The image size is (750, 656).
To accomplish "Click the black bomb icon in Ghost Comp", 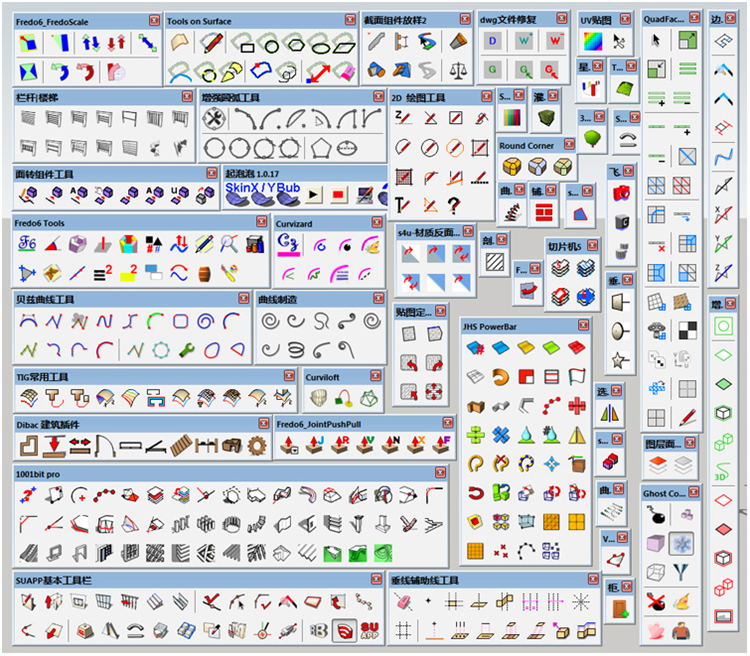I will pyautogui.click(x=656, y=516).
